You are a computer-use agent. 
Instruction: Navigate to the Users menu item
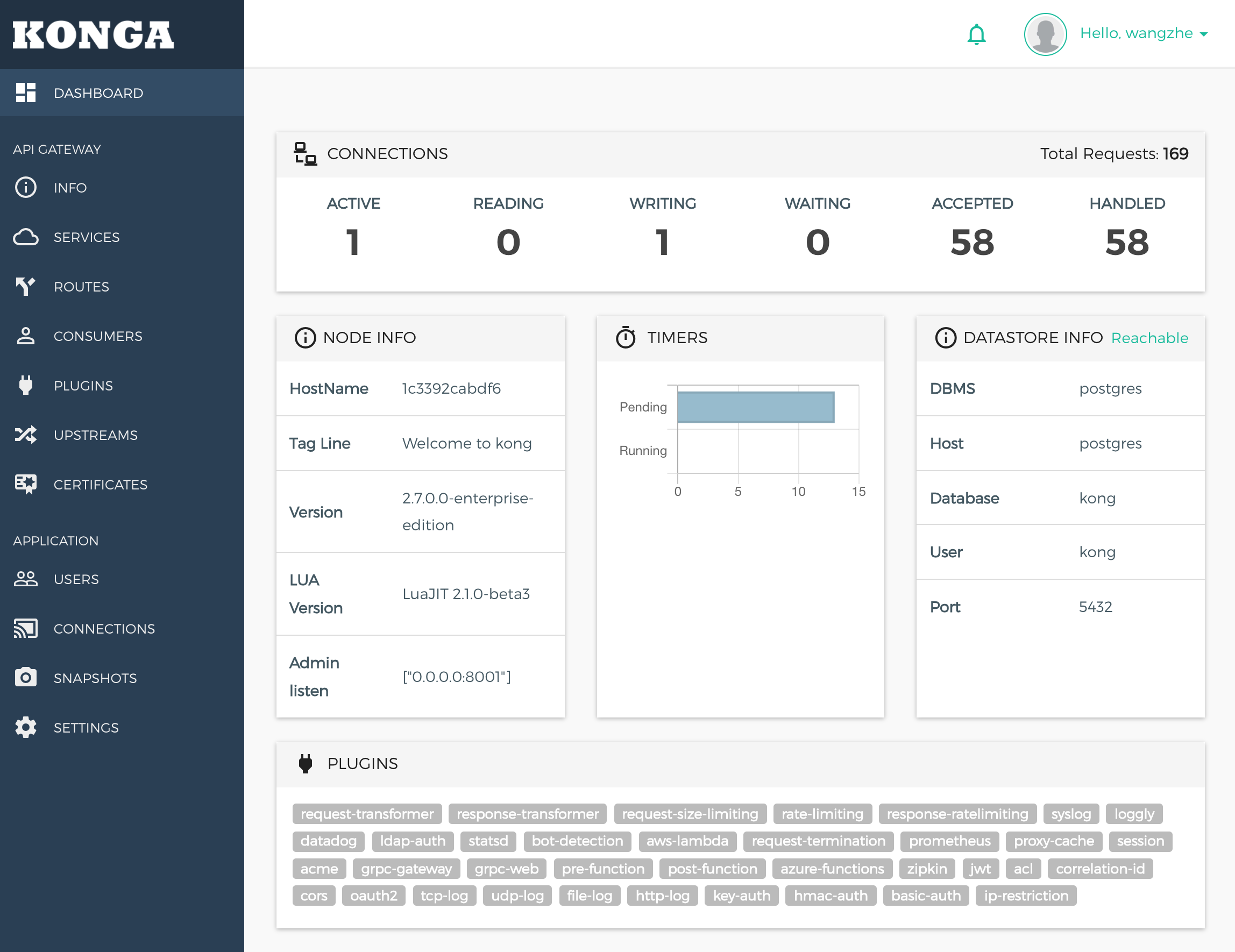click(x=76, y=579)
